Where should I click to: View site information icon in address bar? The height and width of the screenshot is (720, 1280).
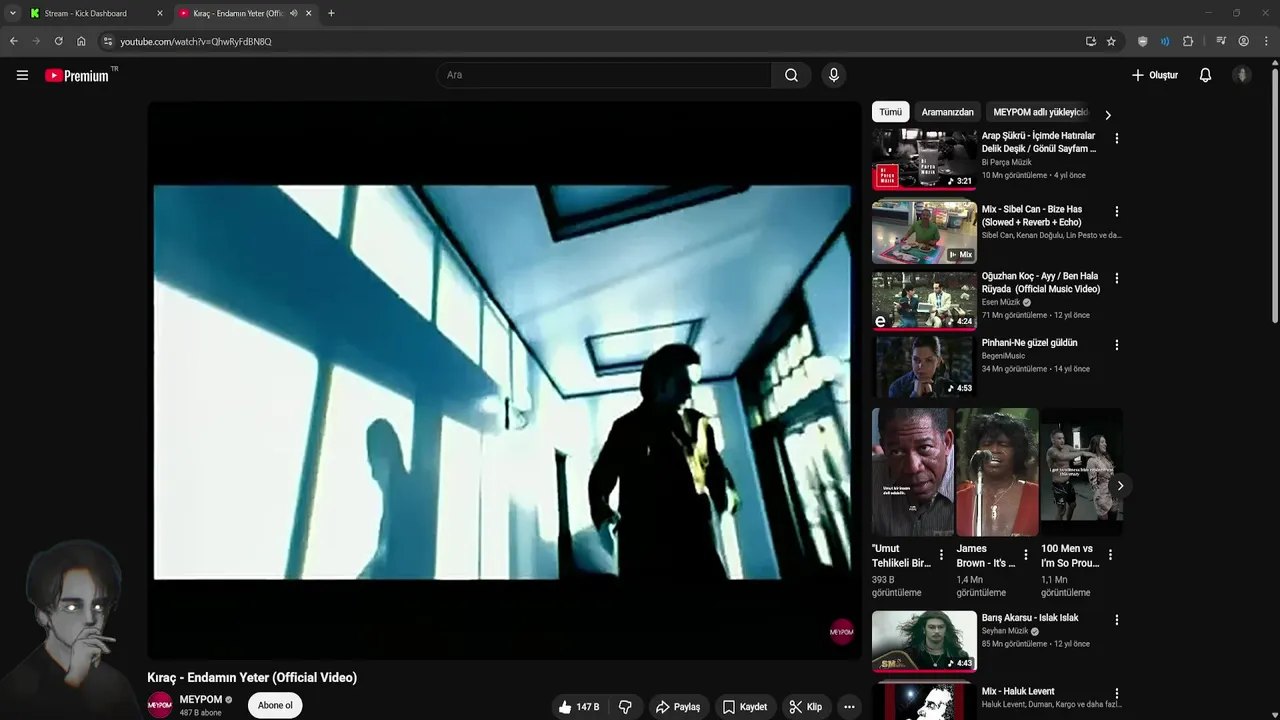pos(108,41)
